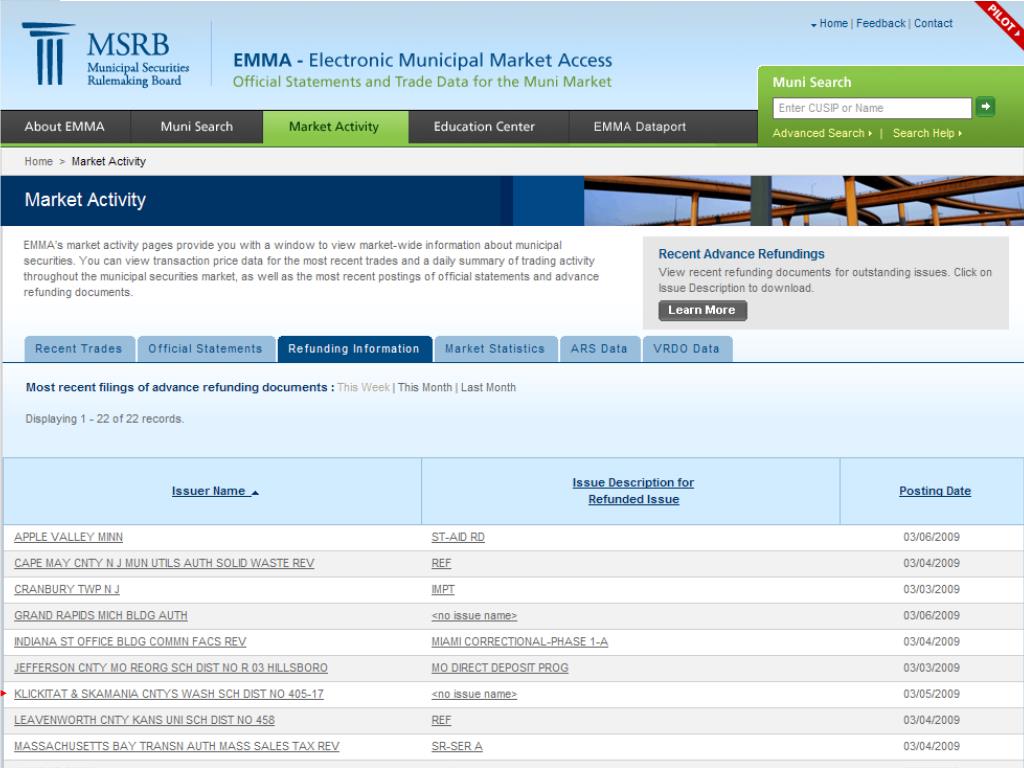Open Advanced Search link
1024x768 pixels.
(822, 133)
